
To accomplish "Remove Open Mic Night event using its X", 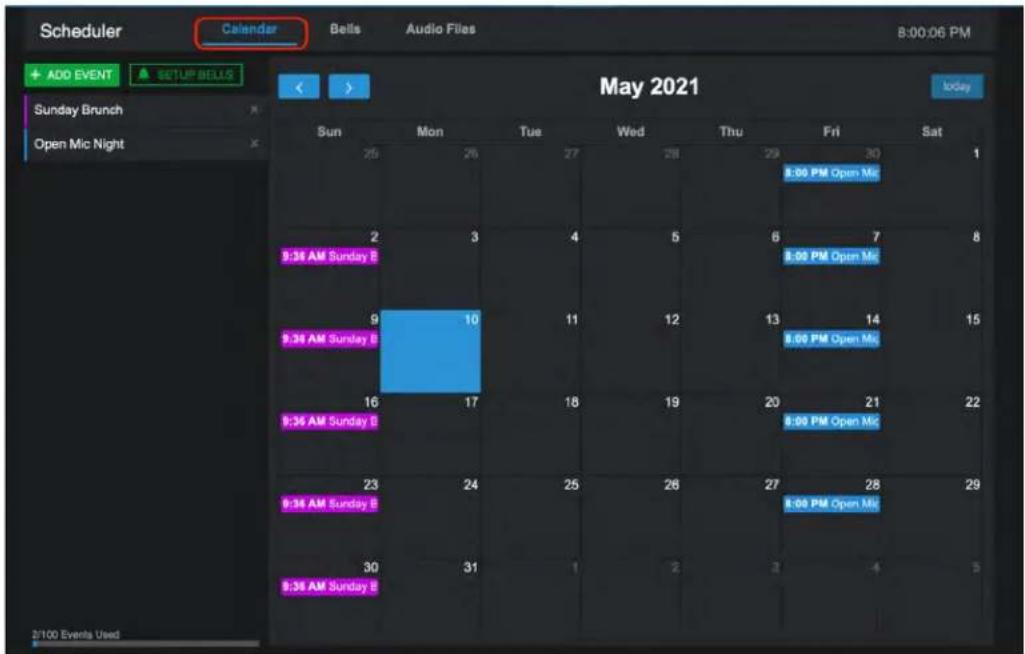I will tap(254, 143).
